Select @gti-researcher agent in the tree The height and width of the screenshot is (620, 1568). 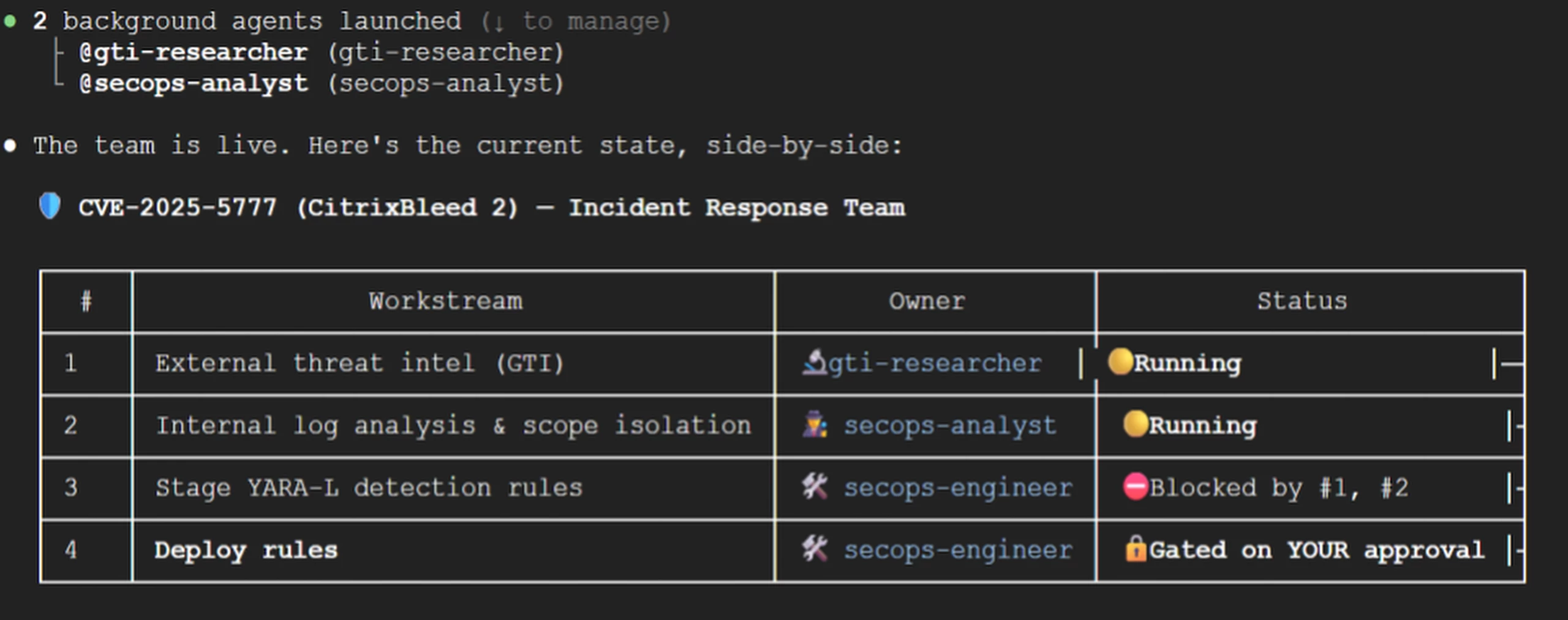pyautogui.click(x=194, y=53)
